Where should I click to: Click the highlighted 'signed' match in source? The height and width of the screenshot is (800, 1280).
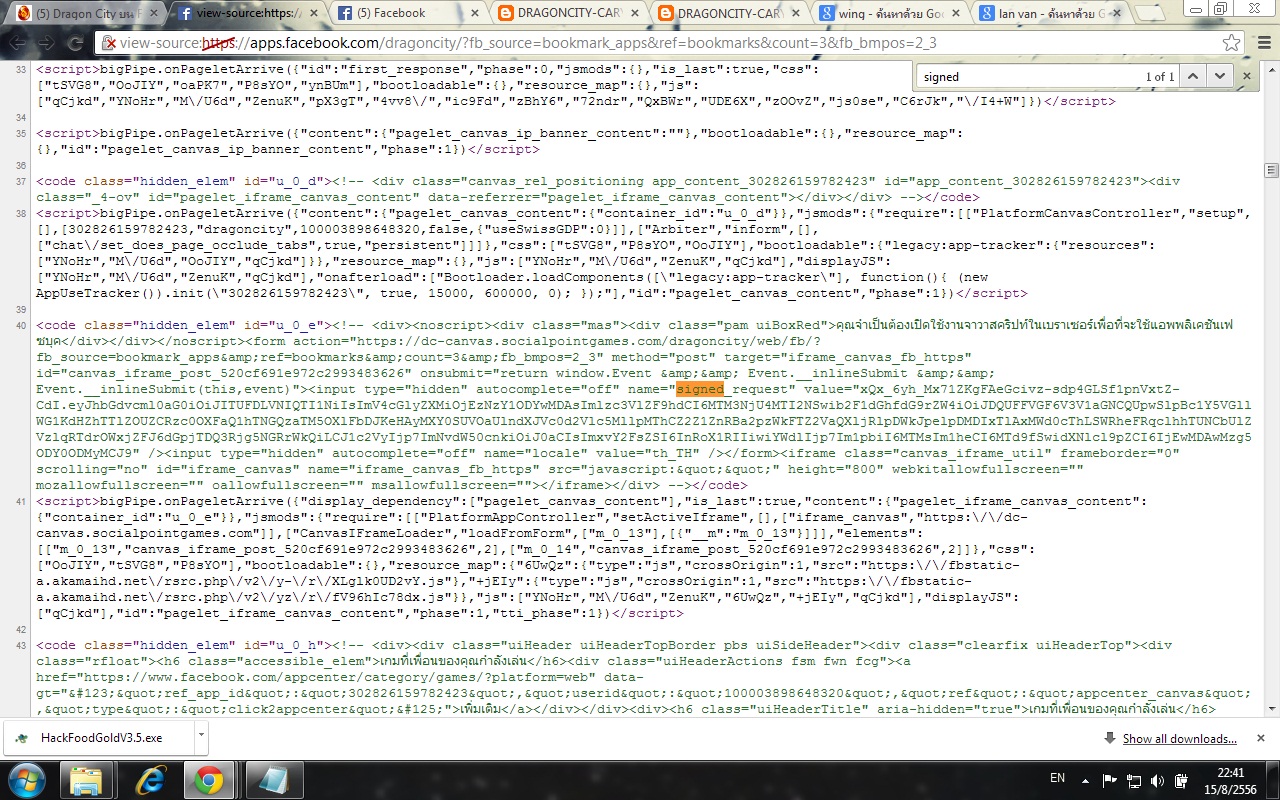[x=700, y=389]
